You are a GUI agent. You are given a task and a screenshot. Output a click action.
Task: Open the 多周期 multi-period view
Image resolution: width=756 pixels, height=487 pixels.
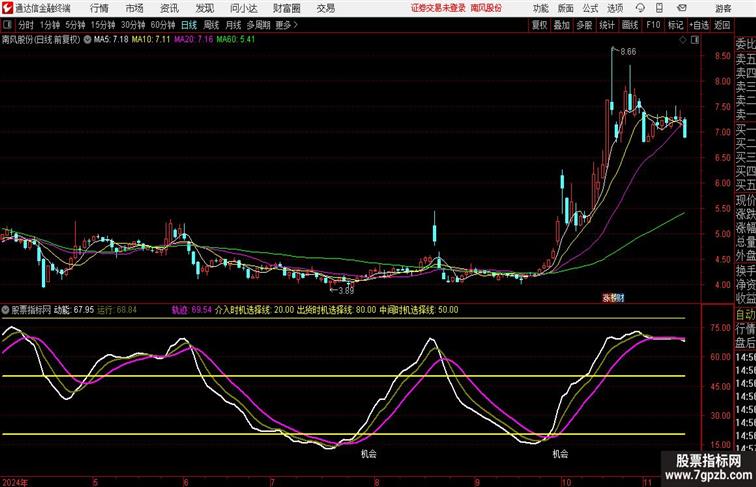coord(258,25)
